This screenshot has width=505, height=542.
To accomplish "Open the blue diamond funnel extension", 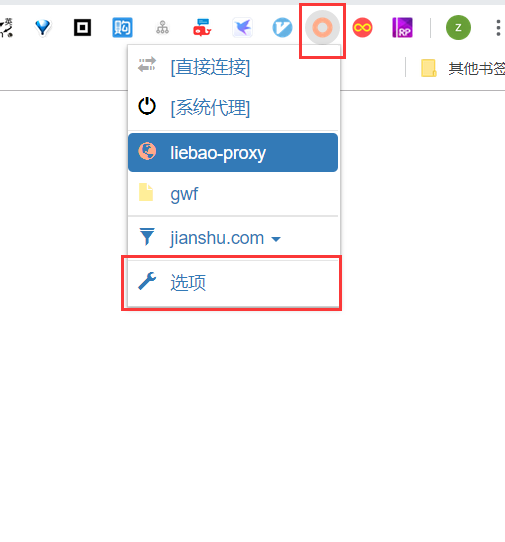I will [43, 27].
